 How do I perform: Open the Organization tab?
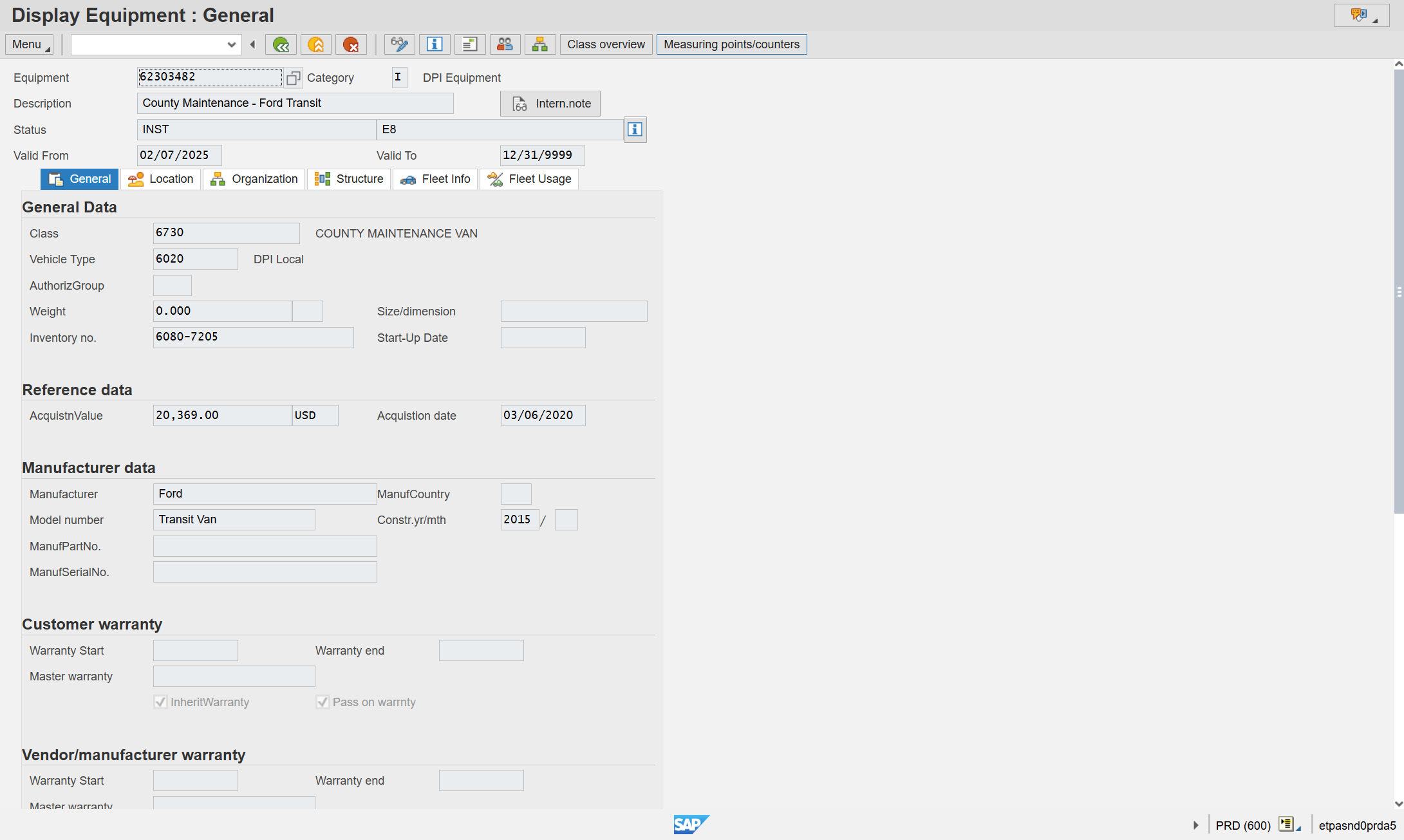[x=254, y=179]
